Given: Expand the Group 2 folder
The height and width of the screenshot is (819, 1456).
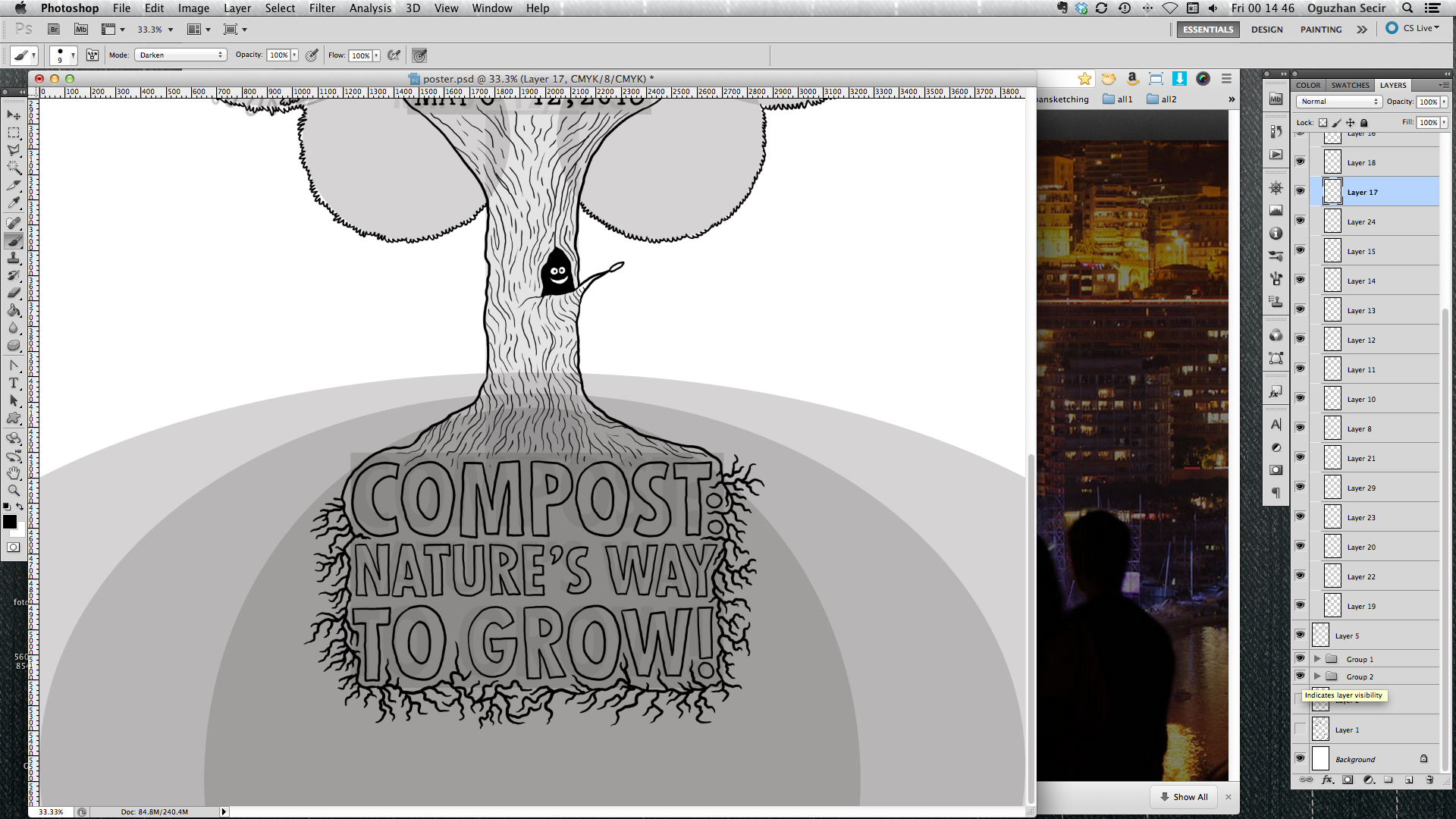Looking at the screenshot, I should pyautogui.click(x=1317, y=676).
